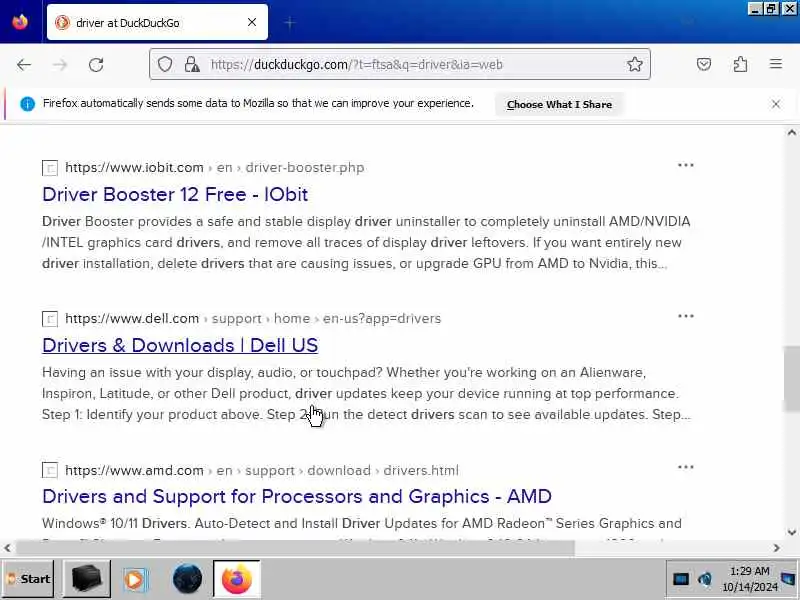Click the forward navigation arrow
This screenshot has width=800, height=600.
tap(60, 65)
